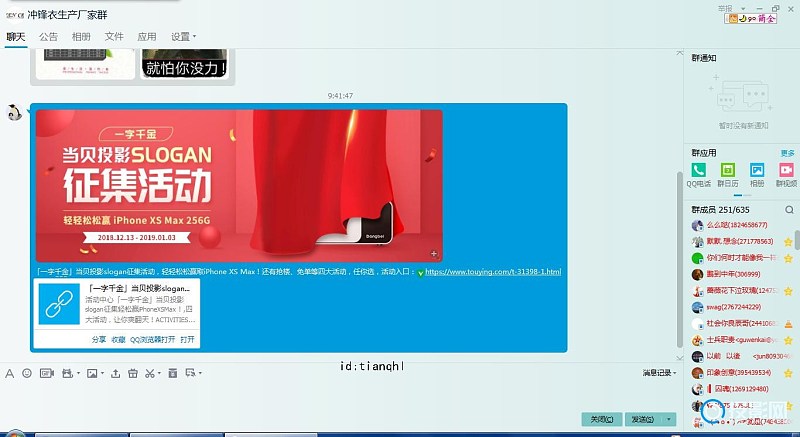Search group members with magnifier icon
Image resolution: width=800 pixels, height=437 pixels.
pos(789,210)
